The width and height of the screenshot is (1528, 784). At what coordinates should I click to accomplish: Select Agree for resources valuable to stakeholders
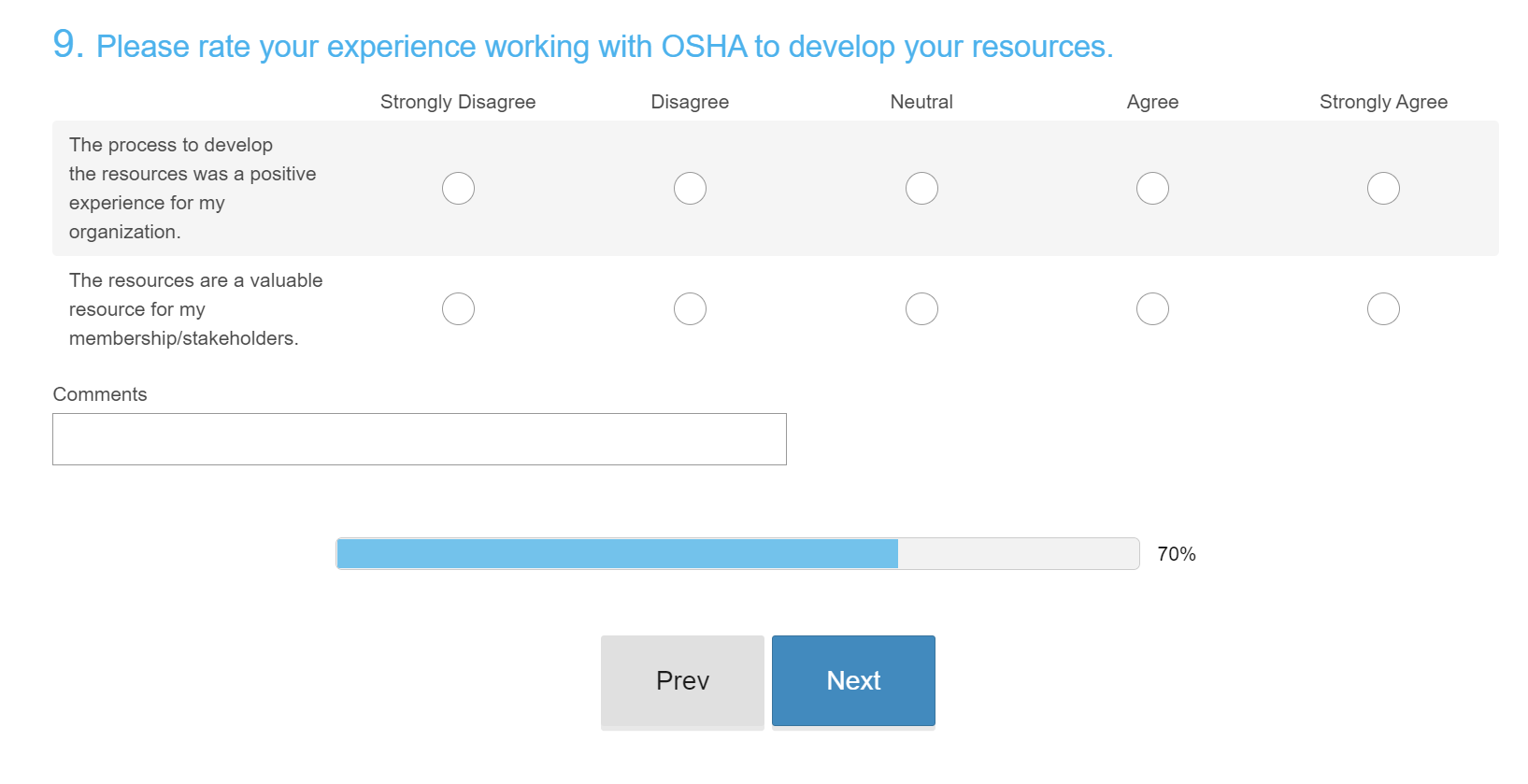1152,309
